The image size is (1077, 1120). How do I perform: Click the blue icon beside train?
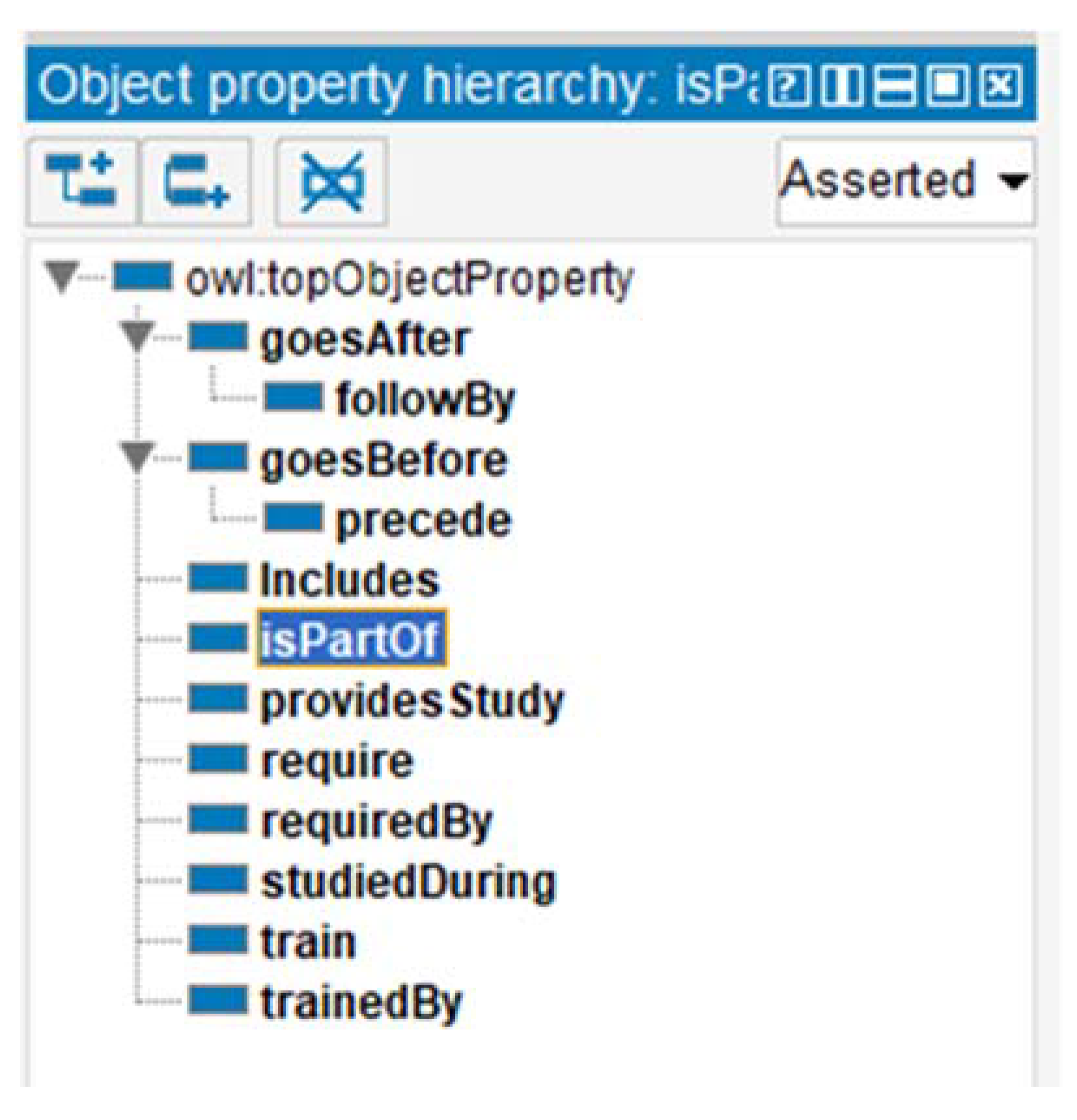[x=218, y=941]
